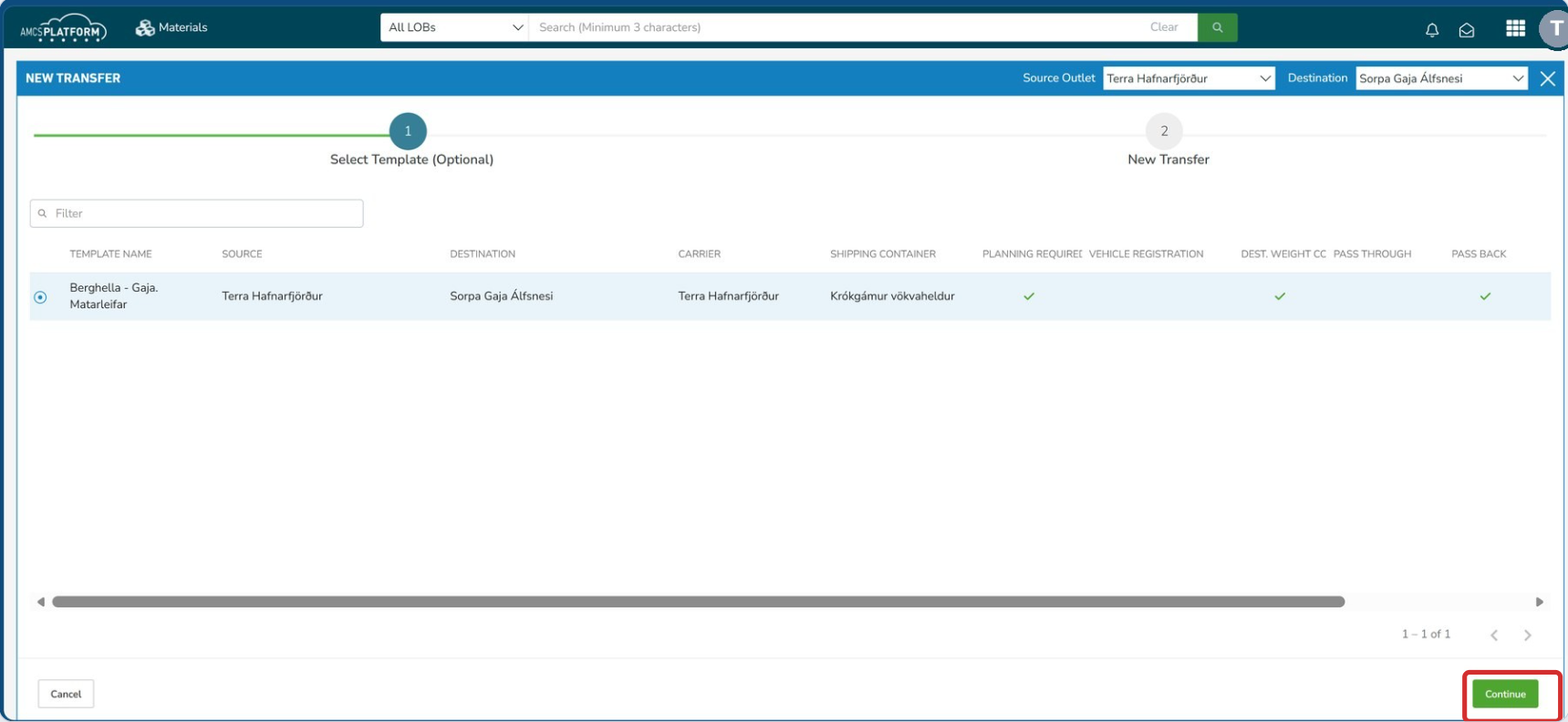Screen dimensions: 1568x722
Task: Focus the template Filter field
Action: point(197,213)
